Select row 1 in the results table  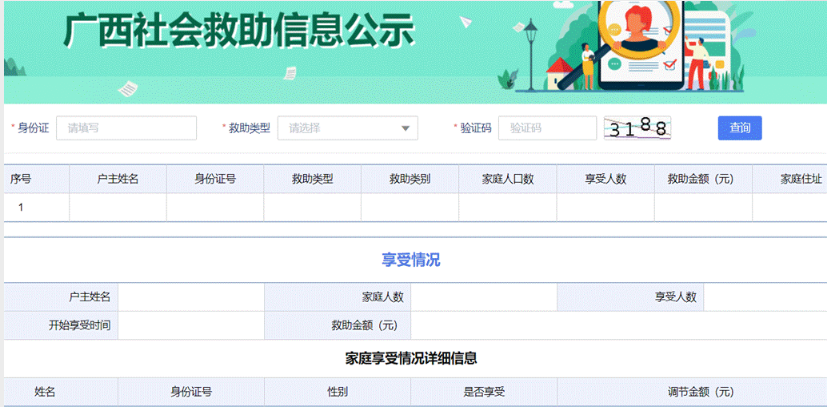click(21, 207)
